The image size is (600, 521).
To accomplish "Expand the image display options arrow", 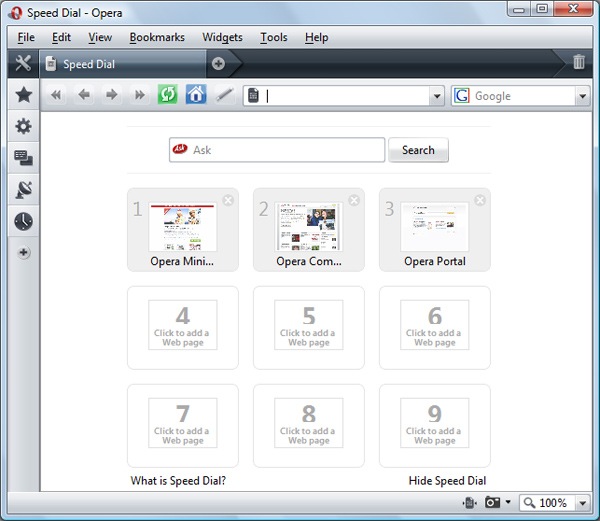I will coord(508,501).
